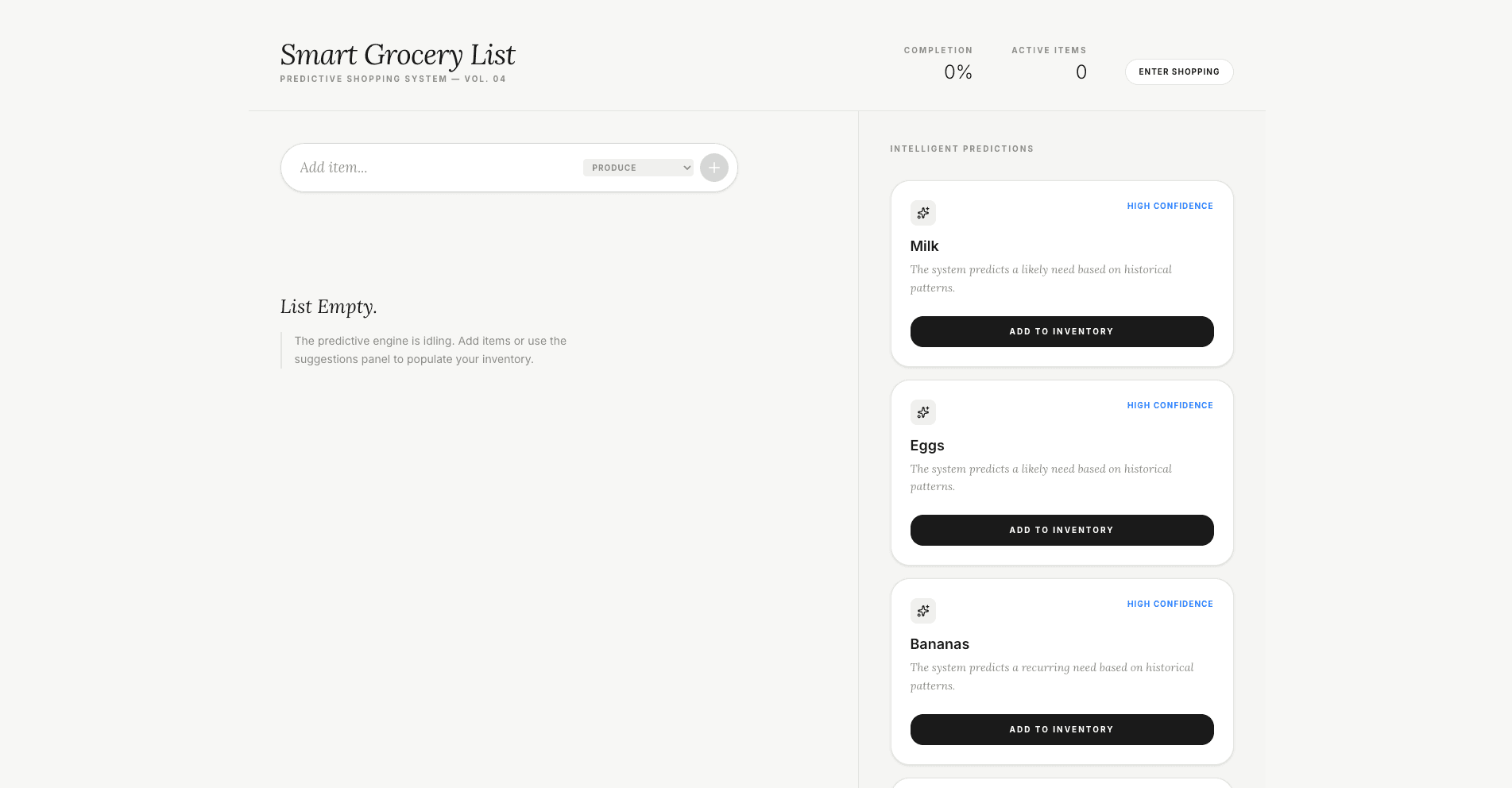1512x788 pixels.
Task: Click the Completion 0% value
Action: click(x=957, y=72)
